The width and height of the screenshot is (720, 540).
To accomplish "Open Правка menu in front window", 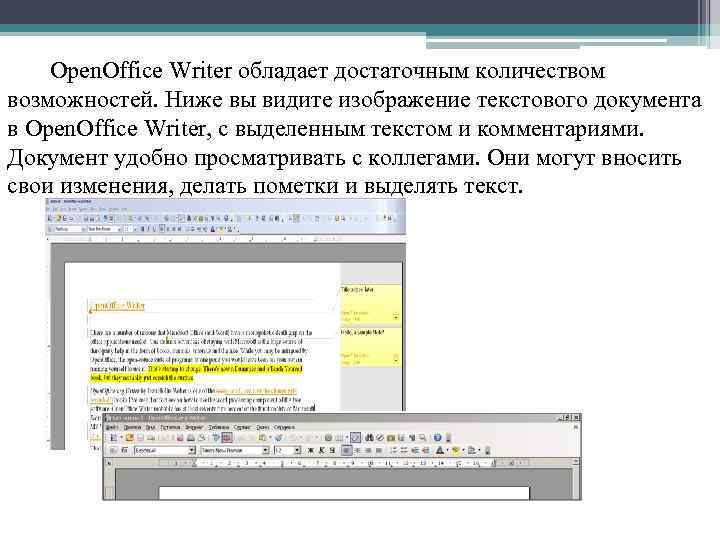I will pyautogui.click(x=132, y=427).
